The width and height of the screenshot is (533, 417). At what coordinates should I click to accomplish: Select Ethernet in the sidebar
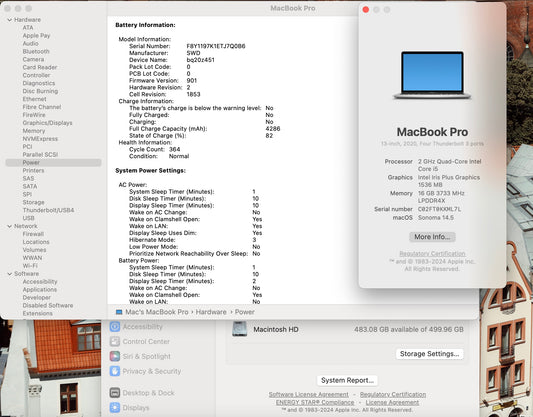[34, 99]
